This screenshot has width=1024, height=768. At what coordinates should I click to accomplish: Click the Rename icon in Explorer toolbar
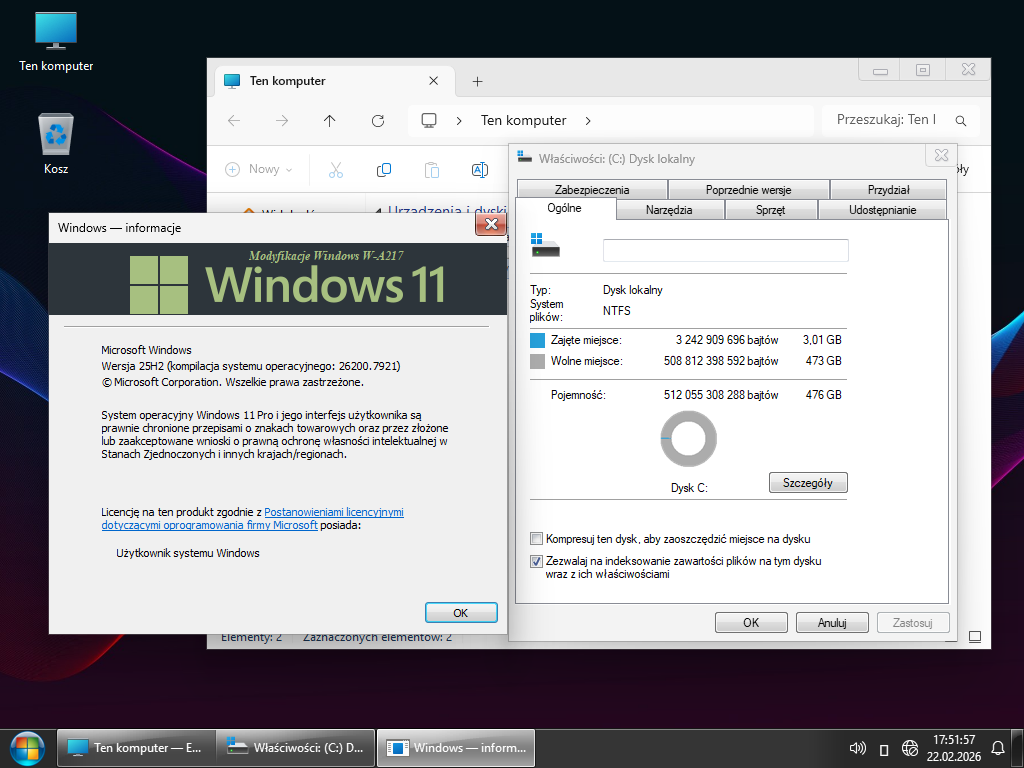(479, 170)
